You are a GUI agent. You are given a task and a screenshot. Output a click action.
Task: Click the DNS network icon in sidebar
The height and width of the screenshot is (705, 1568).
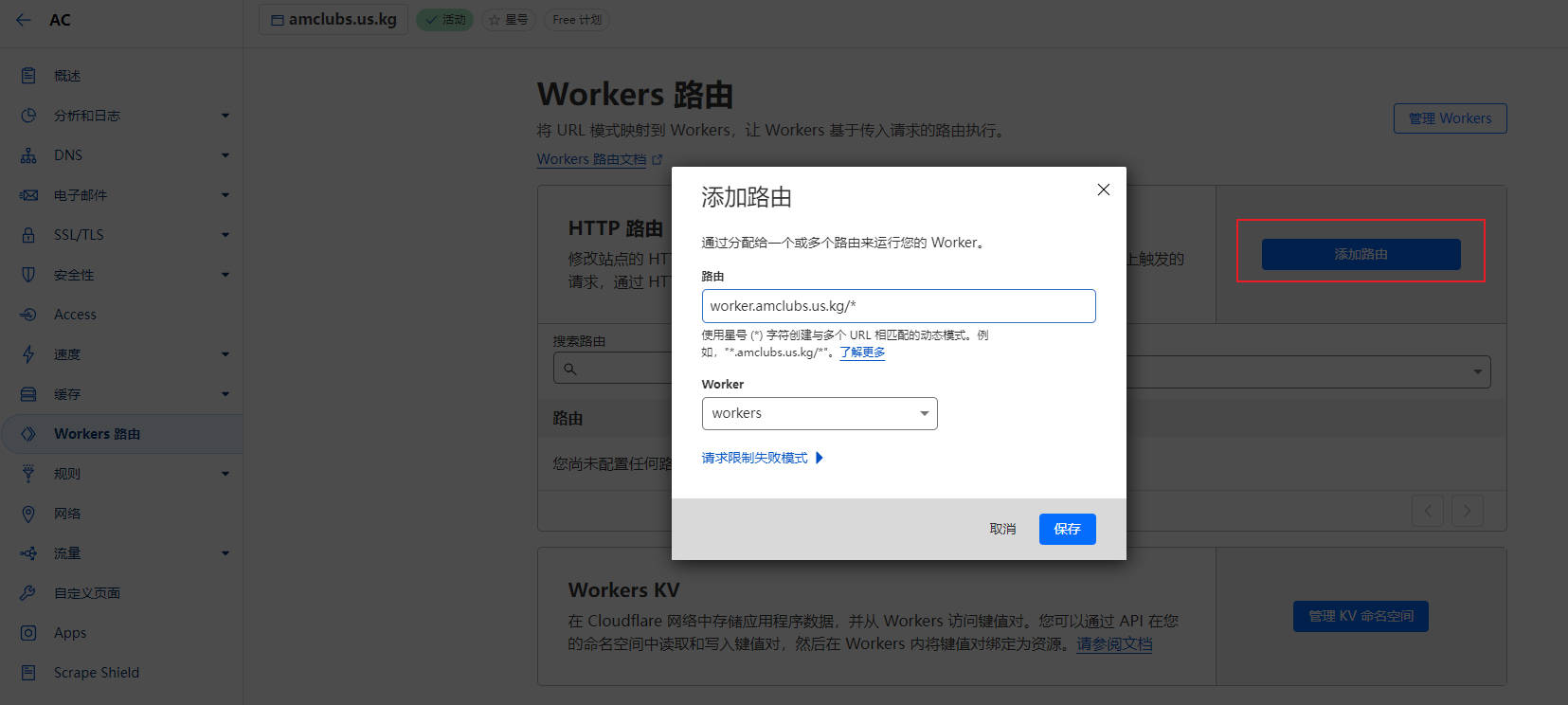pyautogui.click(x=28, y=155)
